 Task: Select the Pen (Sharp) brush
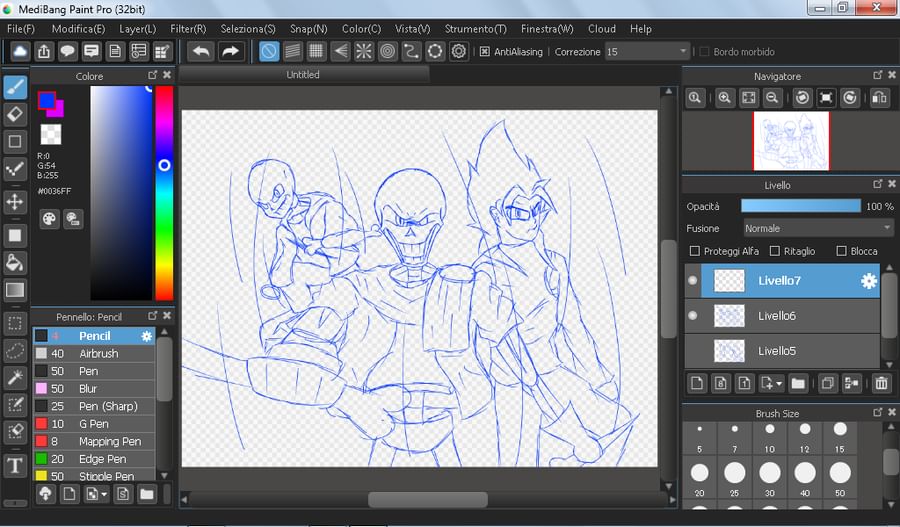(94, 406)
